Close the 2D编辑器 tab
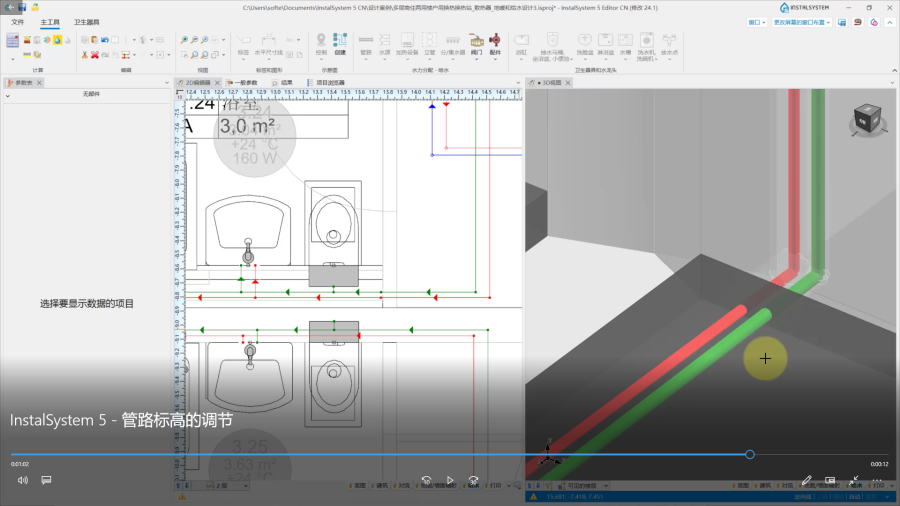Screen dimensions: 900x506 pos(218,83)
